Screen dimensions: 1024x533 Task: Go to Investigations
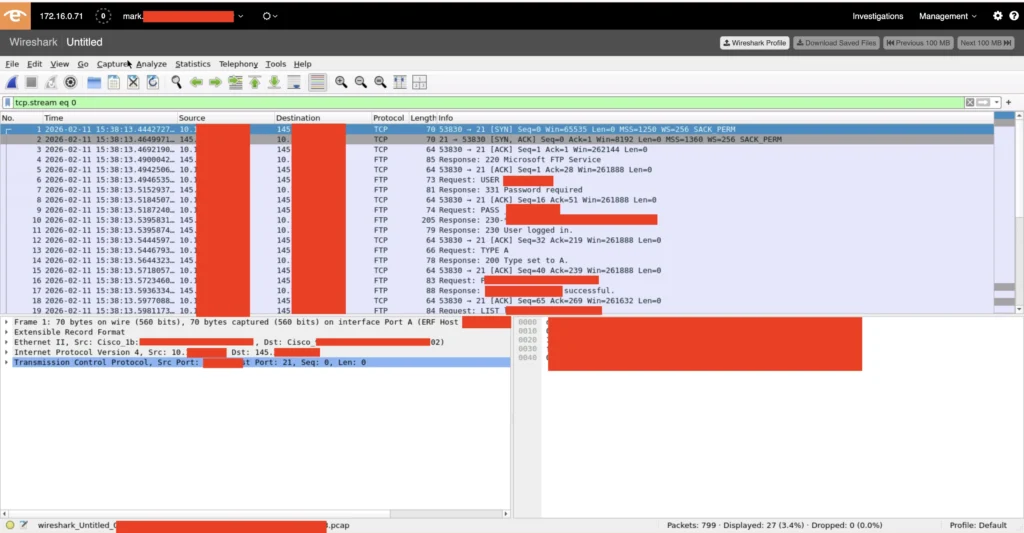point(878,16)
